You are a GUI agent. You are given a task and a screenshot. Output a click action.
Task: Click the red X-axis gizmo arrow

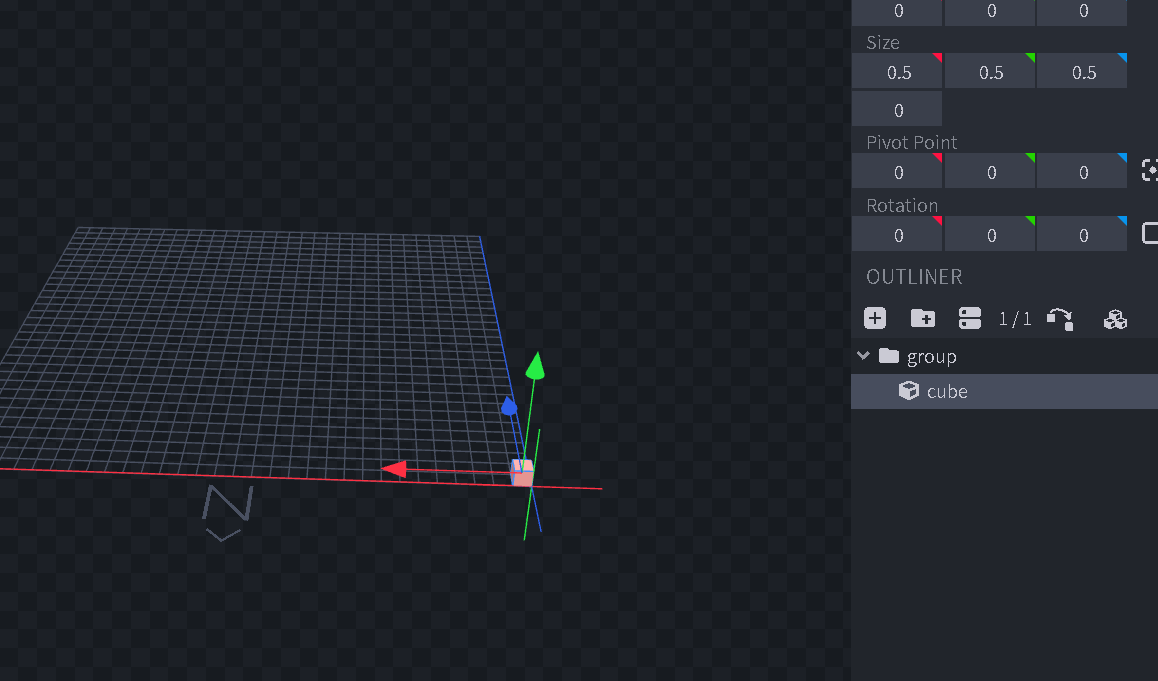pyautogui.click(x=397, y=468)
